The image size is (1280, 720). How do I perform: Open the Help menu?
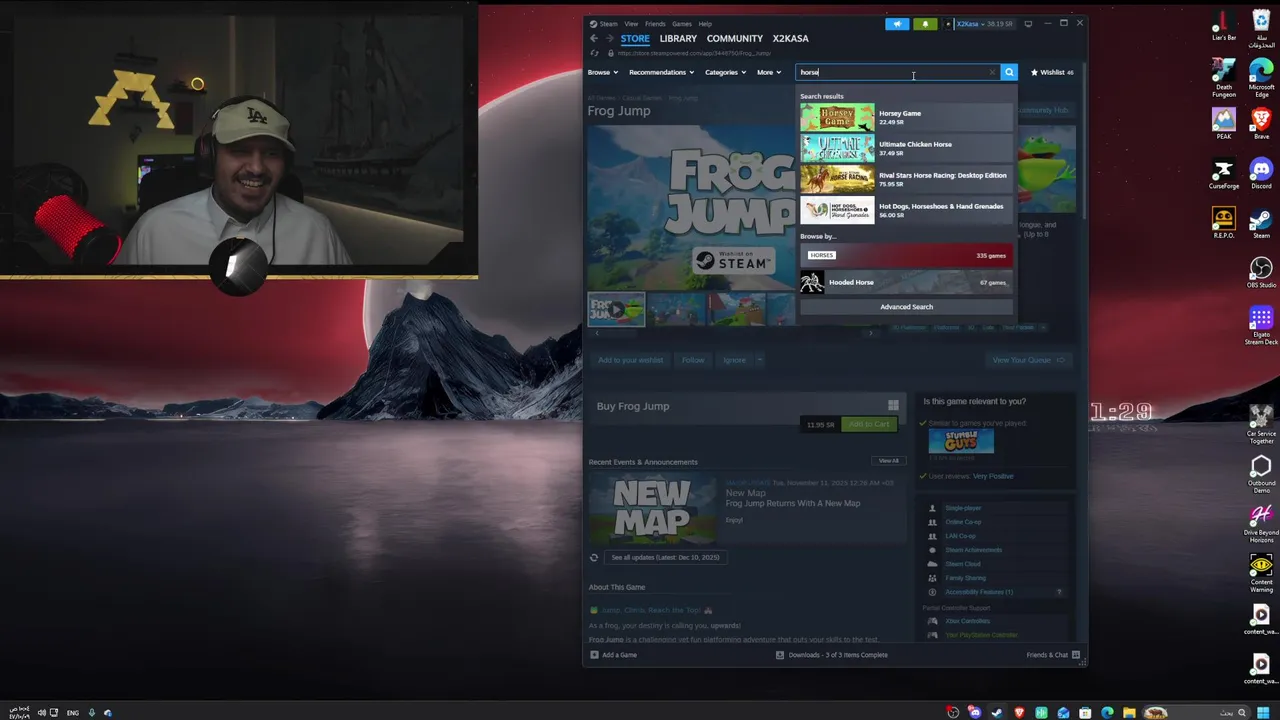(705, 23)
